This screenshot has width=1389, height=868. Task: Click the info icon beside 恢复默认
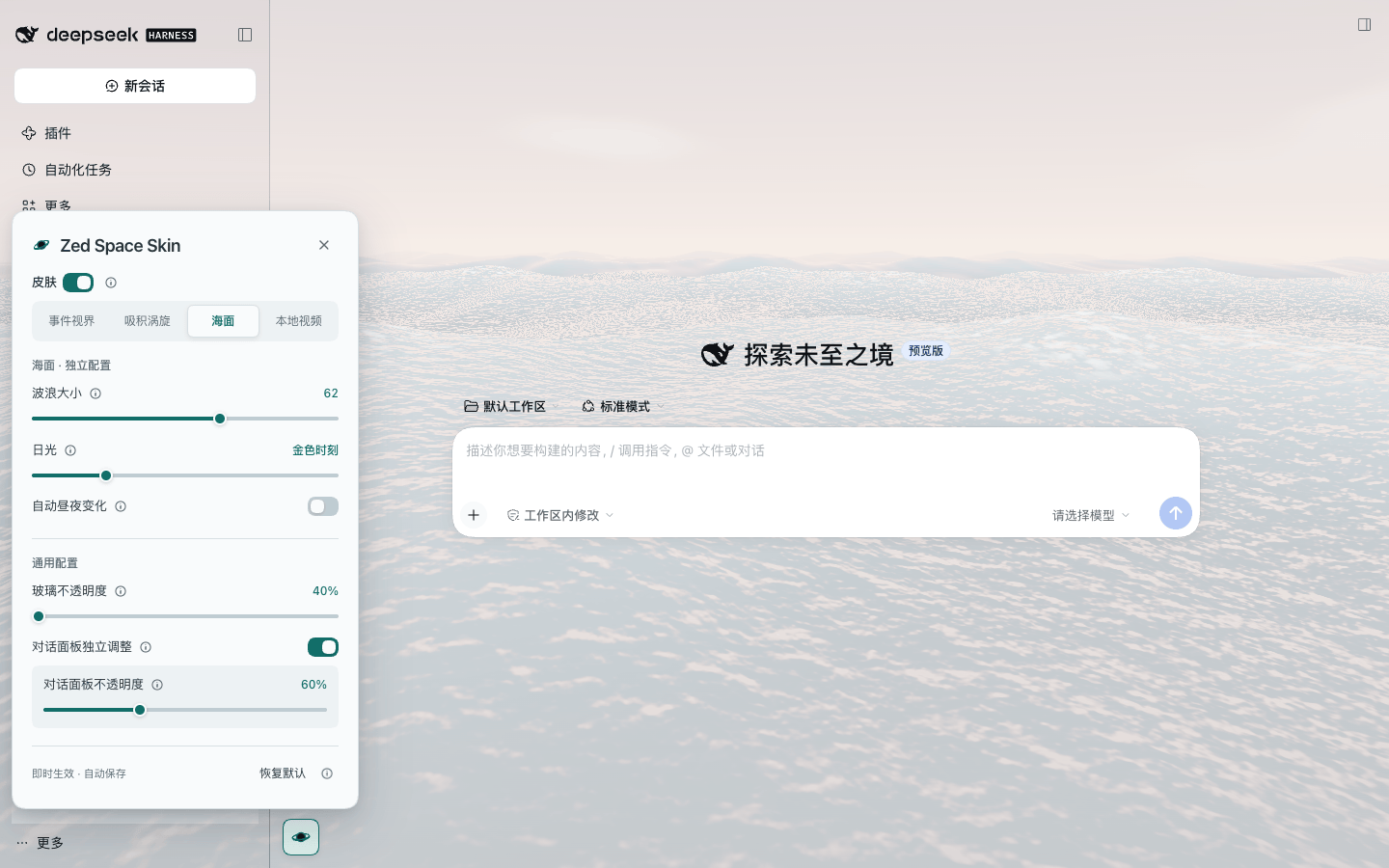tap(327, 773)
